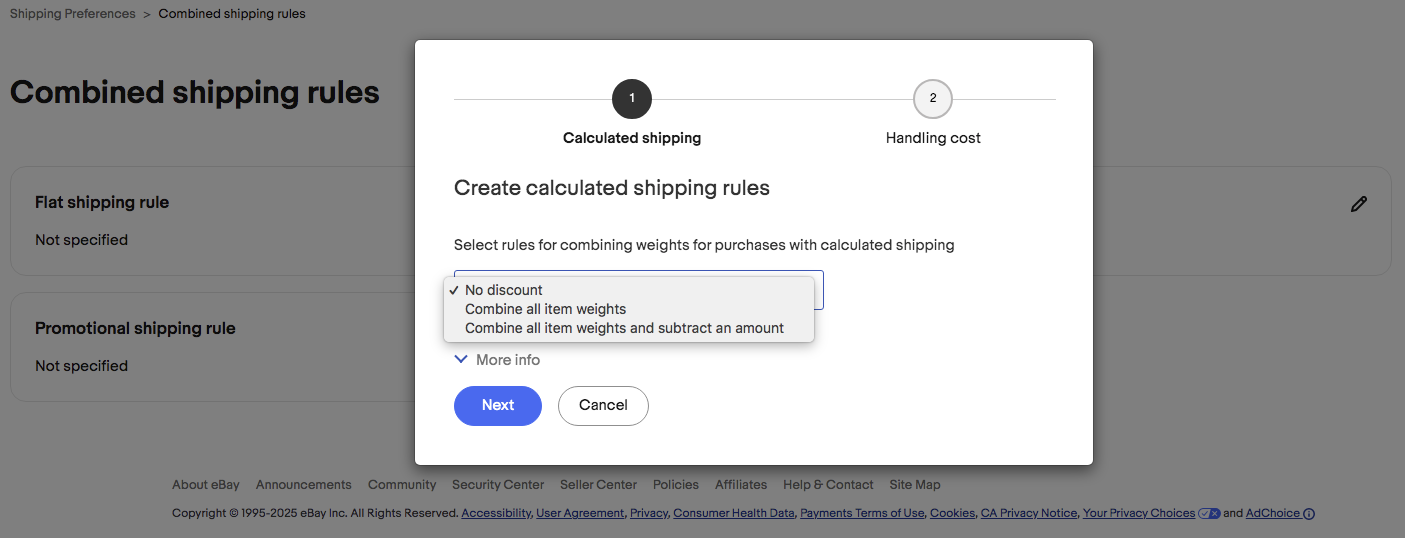Select the No discount option
This screenshot has height=538, width=1405.
coord(504,290)
